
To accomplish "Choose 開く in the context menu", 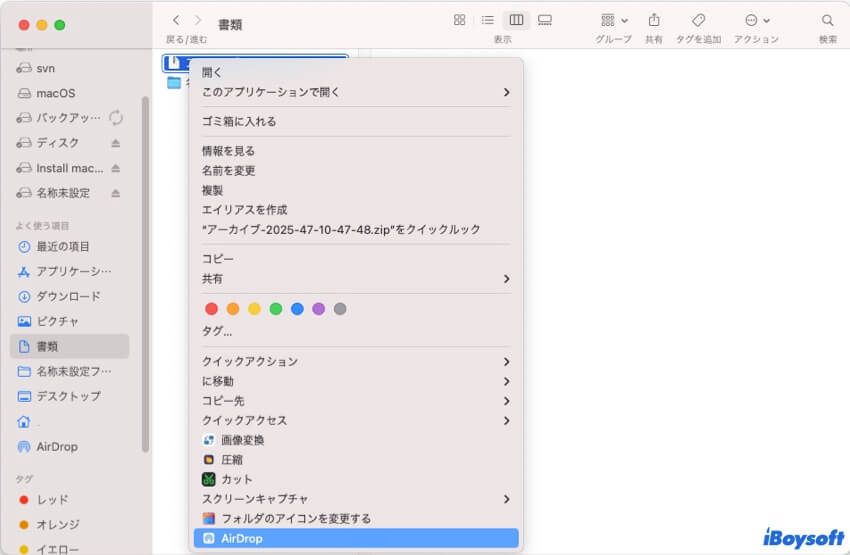I will tap(356, 73).
